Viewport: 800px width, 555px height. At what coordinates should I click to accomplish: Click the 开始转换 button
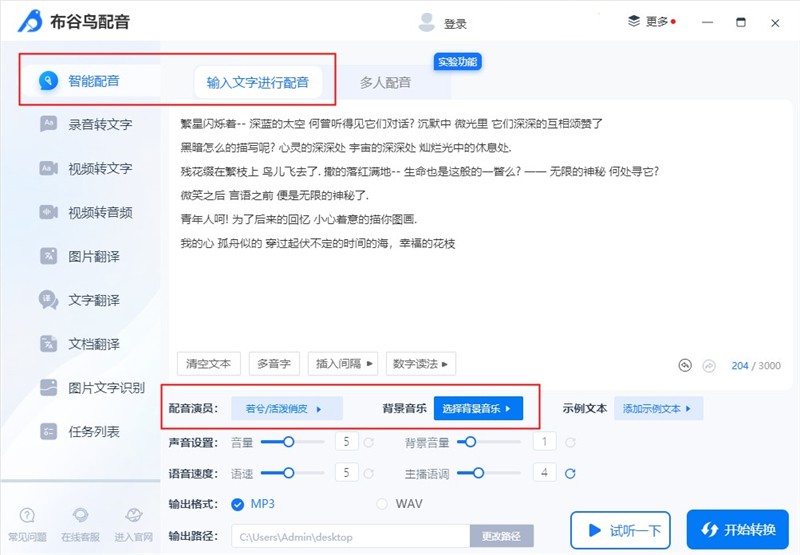738,529
